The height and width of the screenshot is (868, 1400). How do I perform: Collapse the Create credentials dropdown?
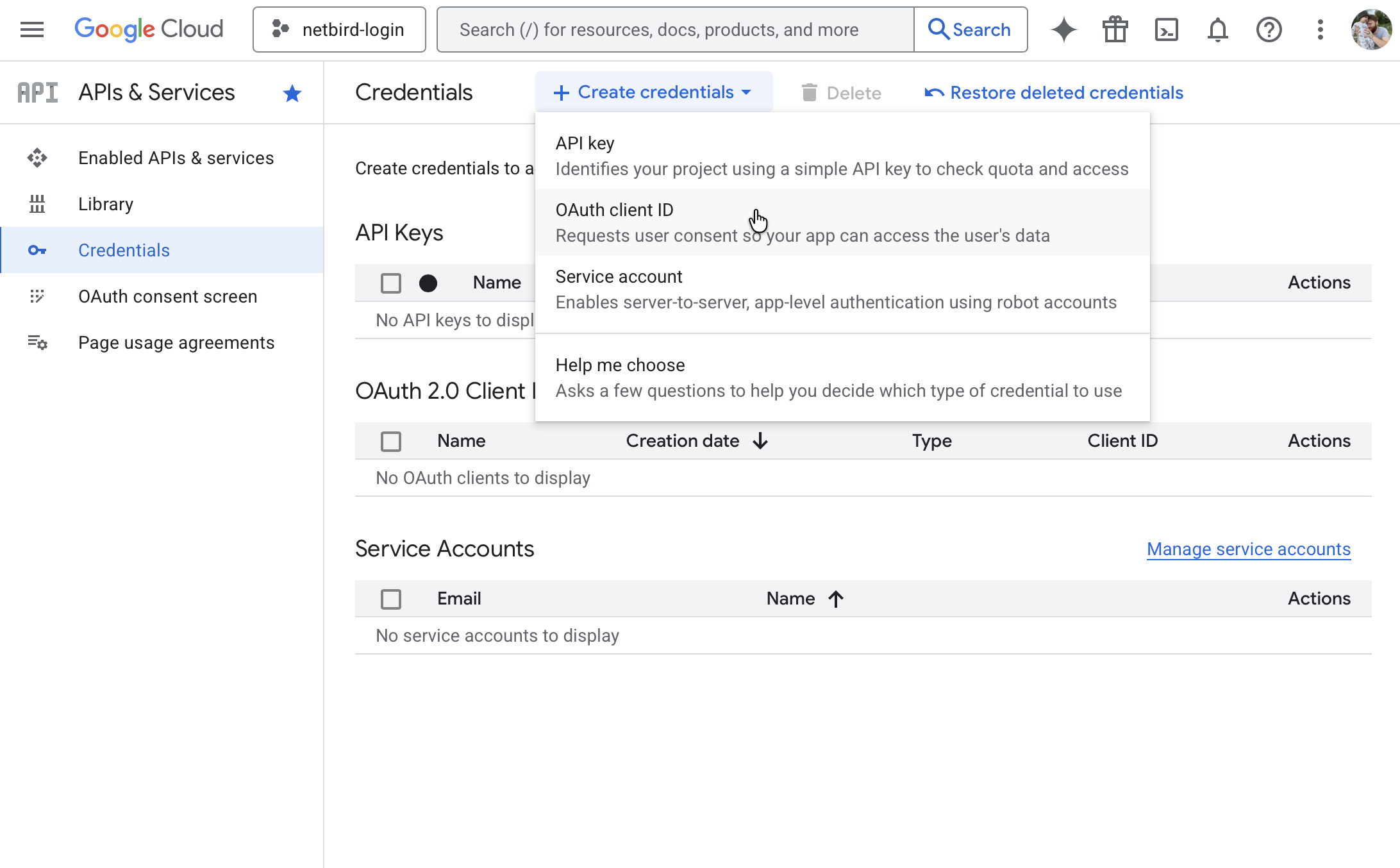pos(653,92)
